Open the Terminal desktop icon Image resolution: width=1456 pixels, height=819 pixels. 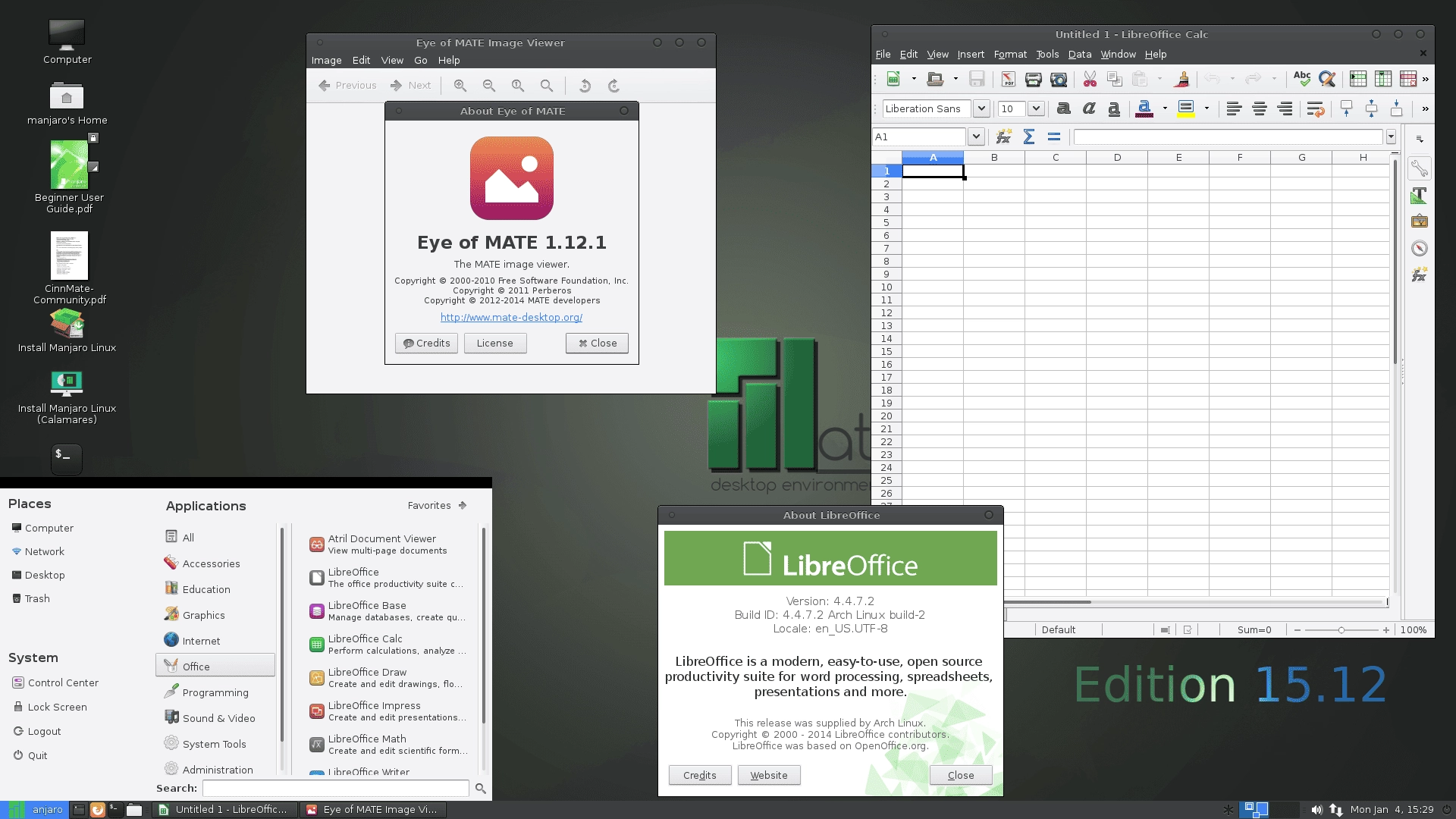67,458
